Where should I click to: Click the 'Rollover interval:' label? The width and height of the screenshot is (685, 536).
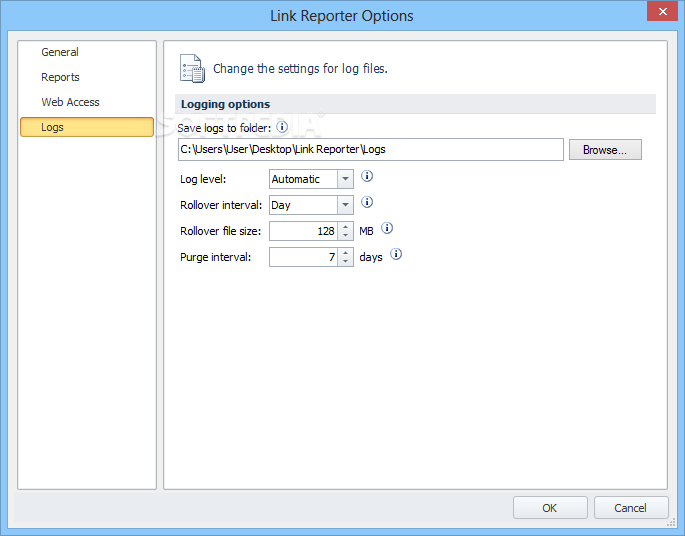pyautogui.click(x=221, y=205)
